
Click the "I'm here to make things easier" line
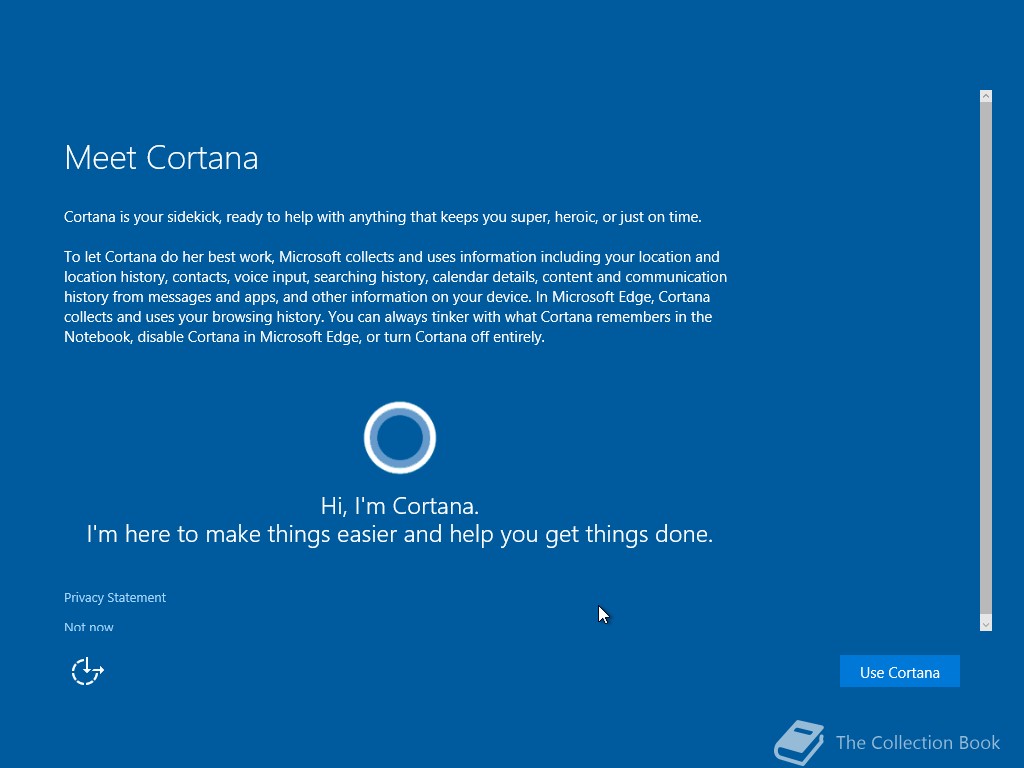pos(400,534)
